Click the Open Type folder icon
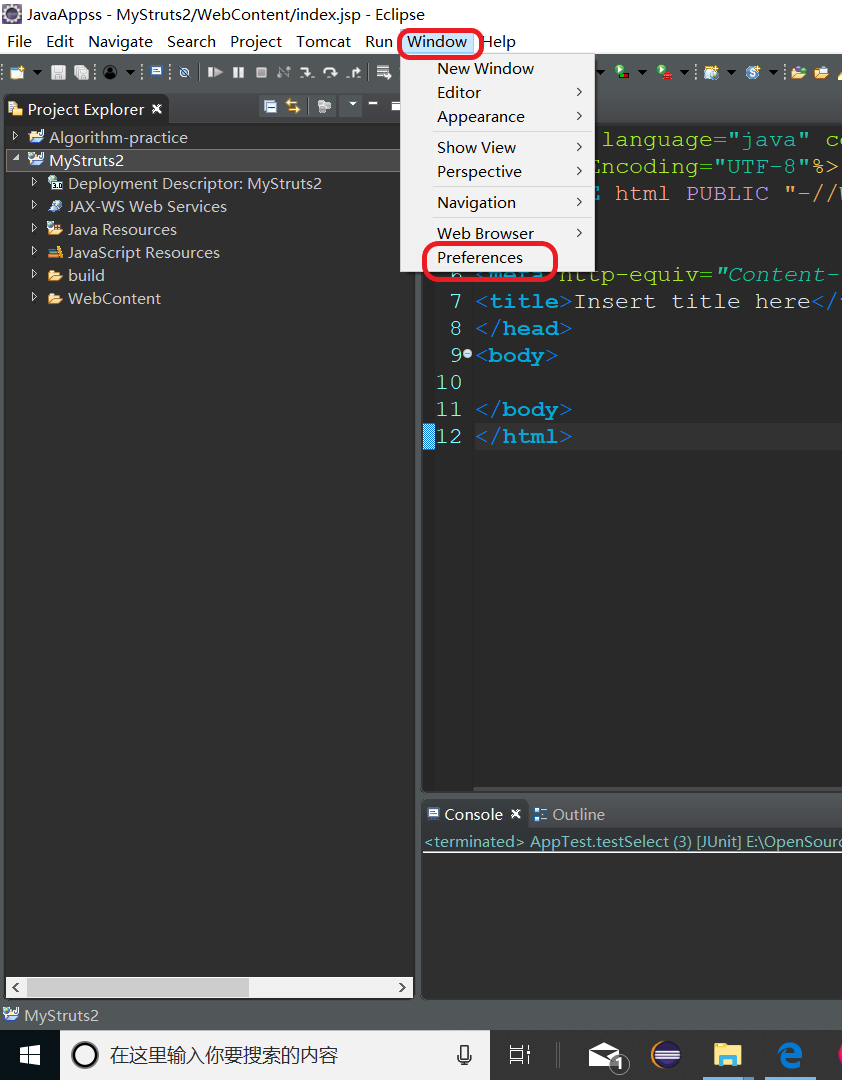The image size is (842, 1080). coord(799,72)
